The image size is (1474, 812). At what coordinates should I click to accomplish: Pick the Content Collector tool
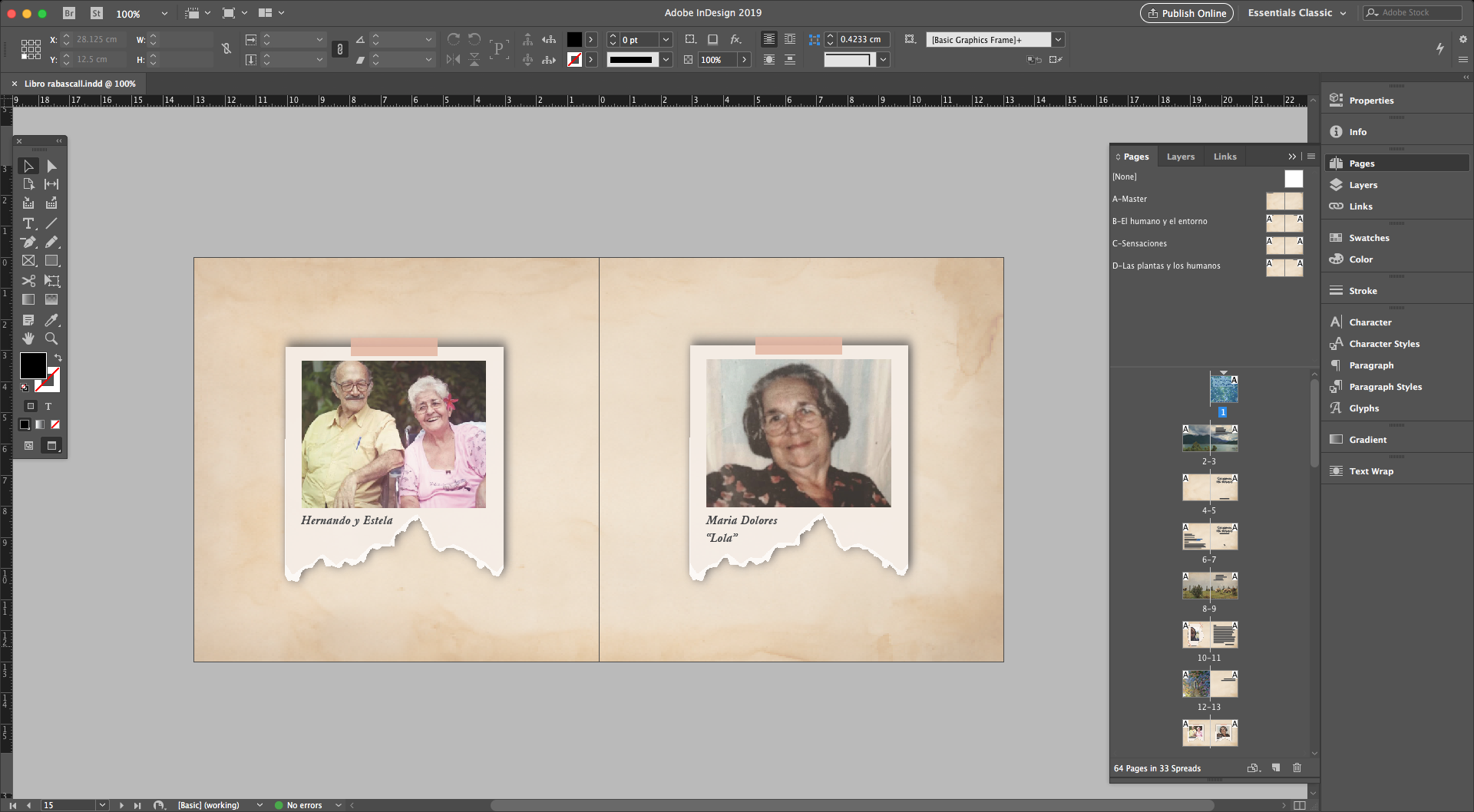(x=28, y=203)
